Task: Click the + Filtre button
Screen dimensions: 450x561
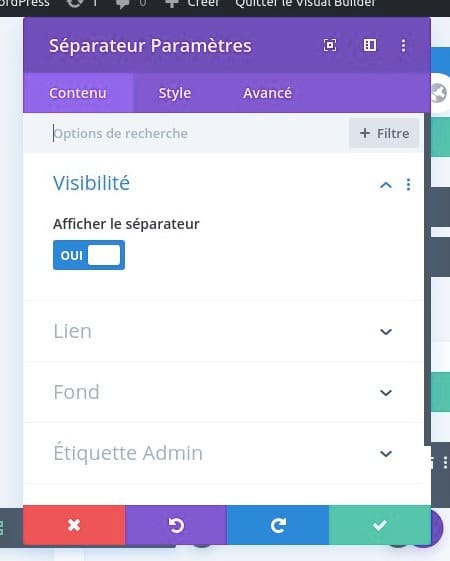Action: (384, 133)
